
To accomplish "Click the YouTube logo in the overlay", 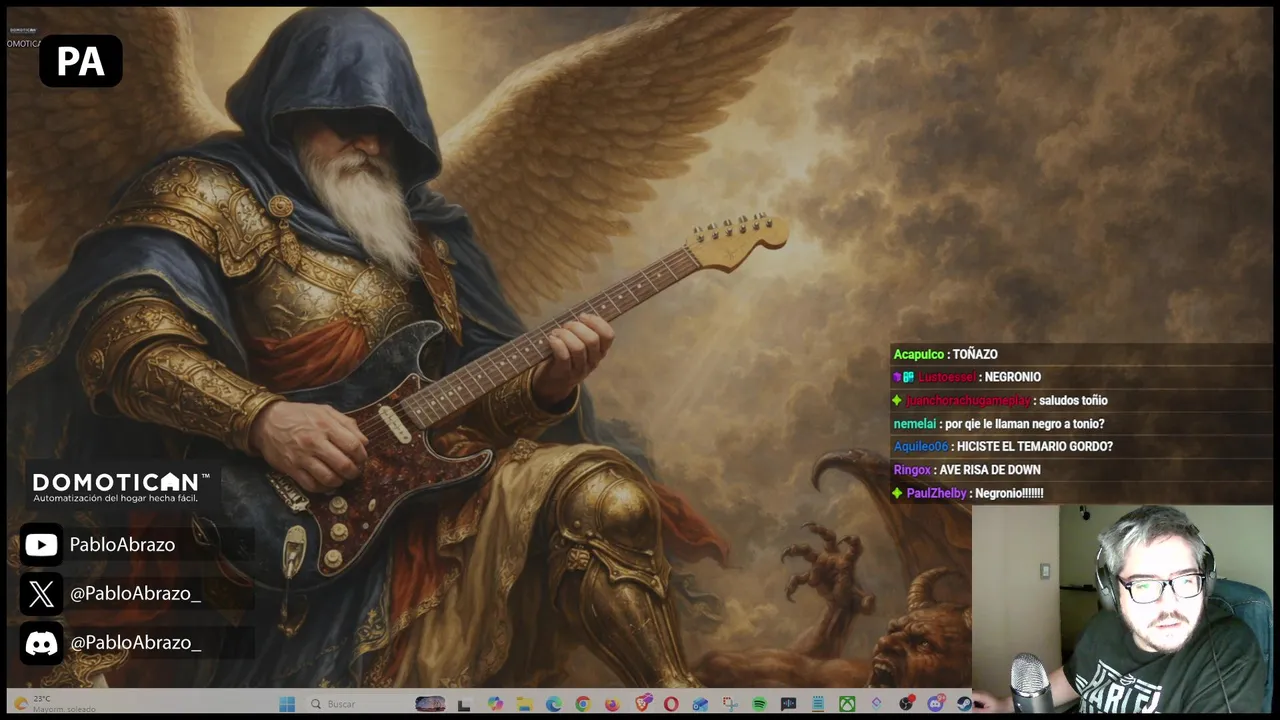I will pyautogui.click(x=41, y=544).
